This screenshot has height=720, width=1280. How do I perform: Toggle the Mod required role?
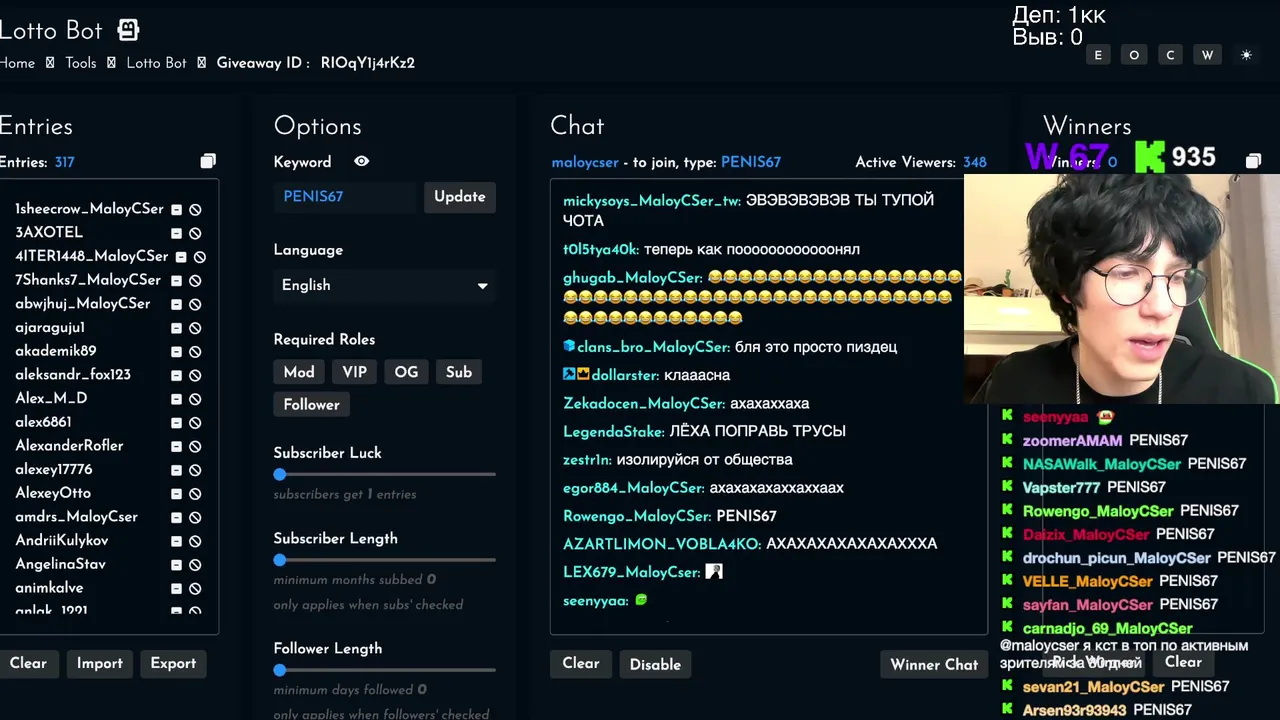pyautogui.click(x=299, y=372)
